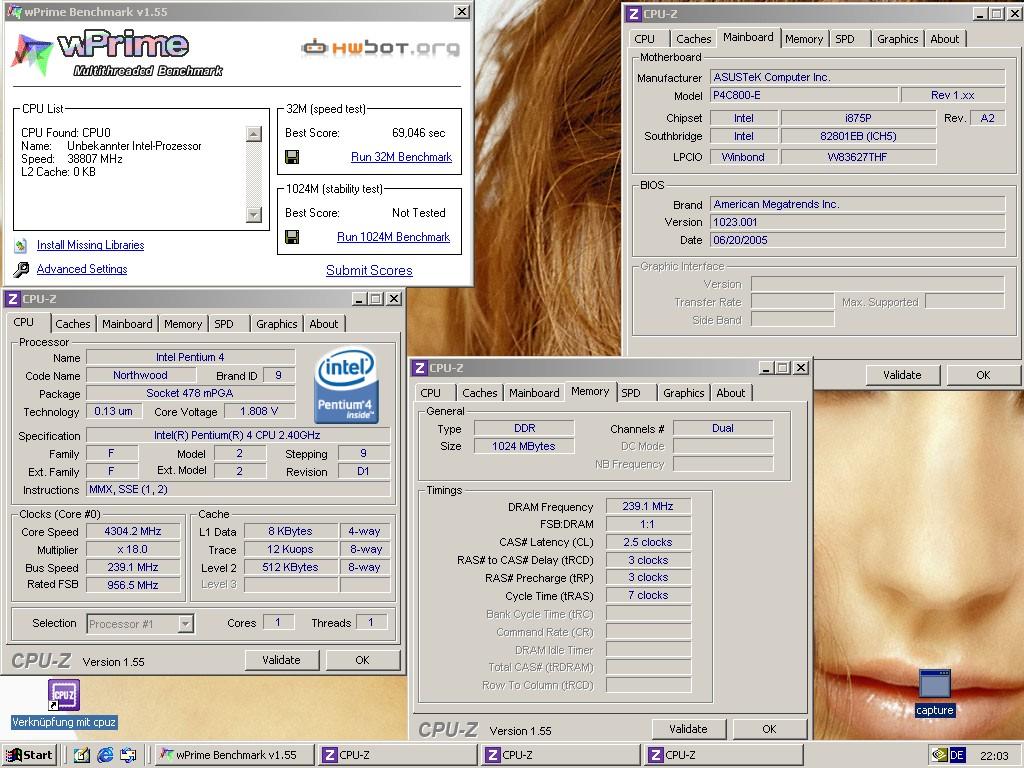Click the floppy save icon next to Run 1024M Benchmark
Screen dimensions: 1024x768
click(292, 237)
